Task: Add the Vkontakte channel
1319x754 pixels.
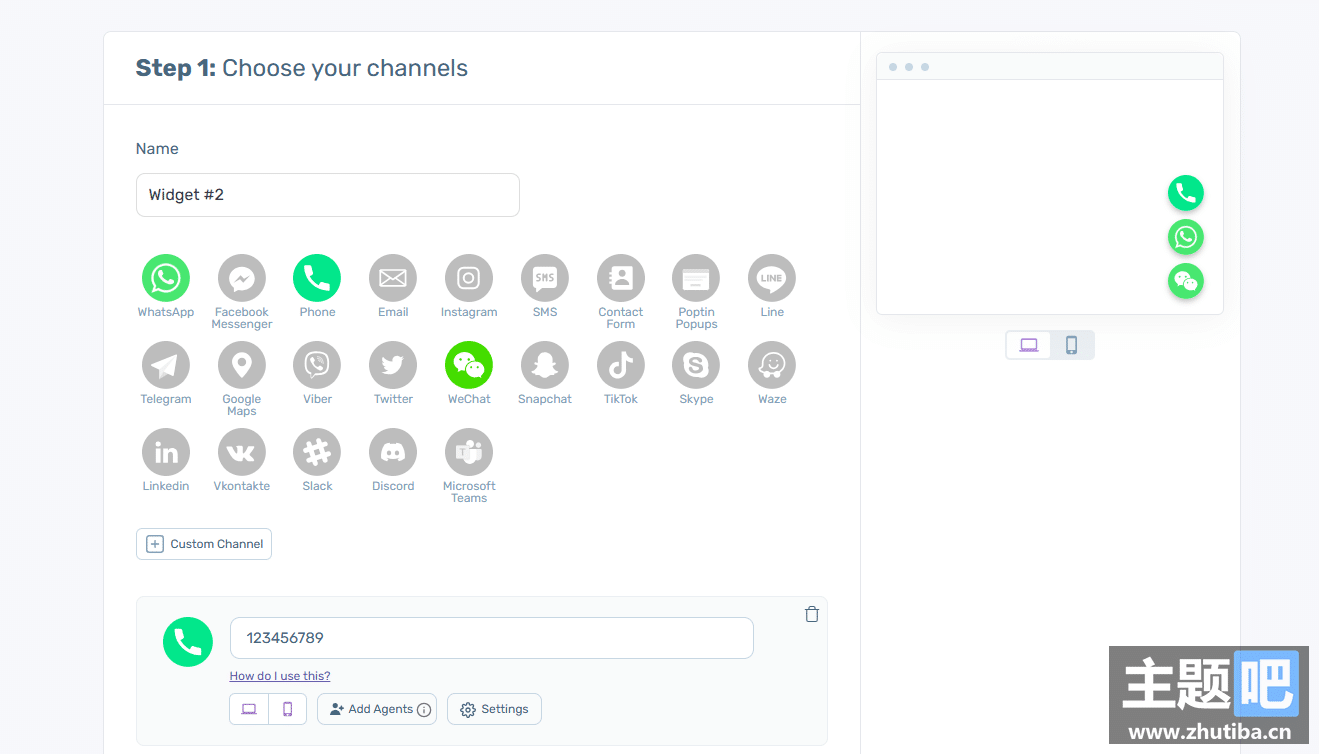Action: pyautogui.click(x=242, y=452)
